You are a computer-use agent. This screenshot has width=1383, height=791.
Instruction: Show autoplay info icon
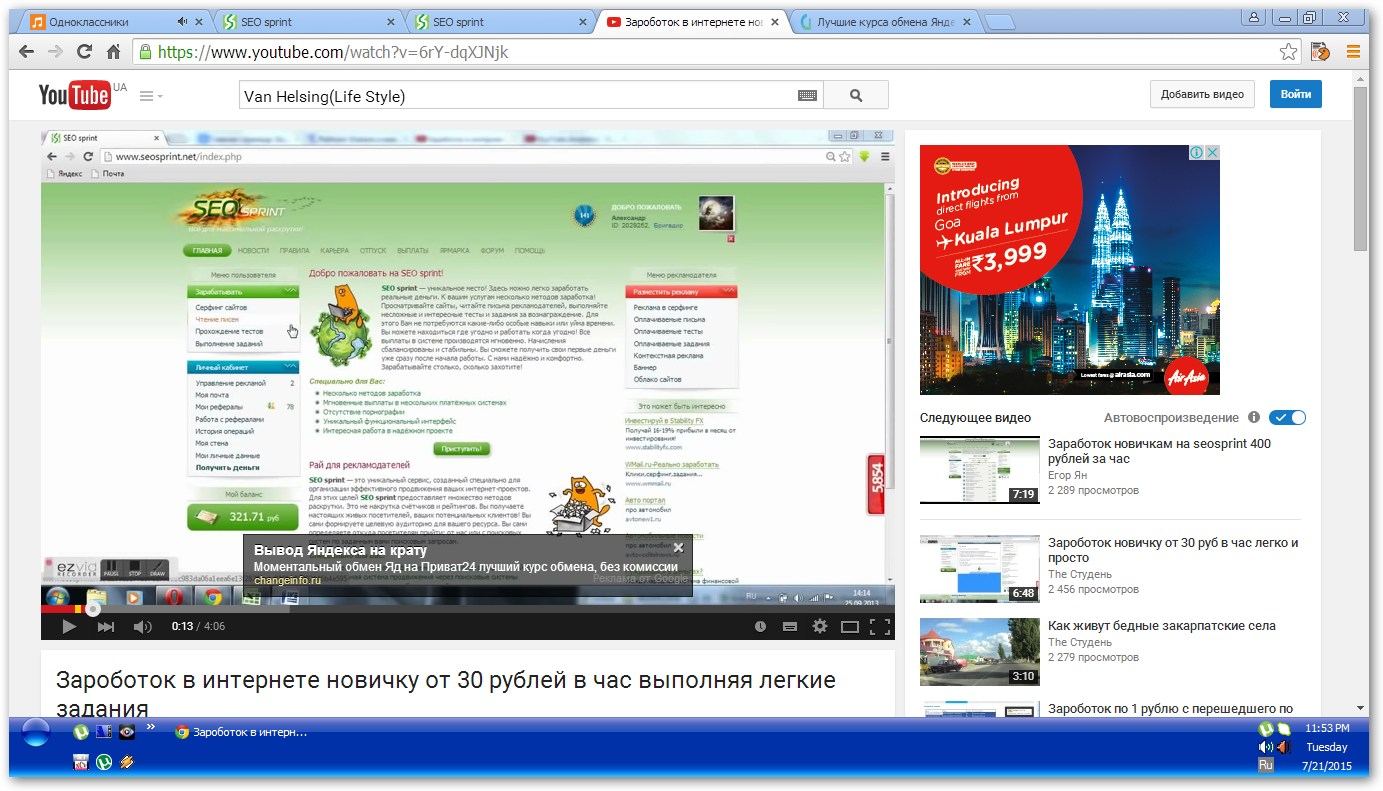tap(1254, 418)
